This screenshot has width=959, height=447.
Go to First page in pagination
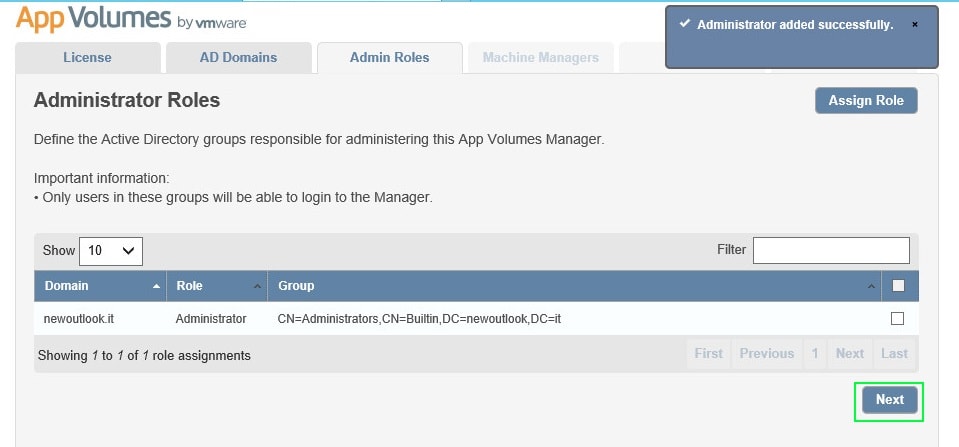click(708, 354)
